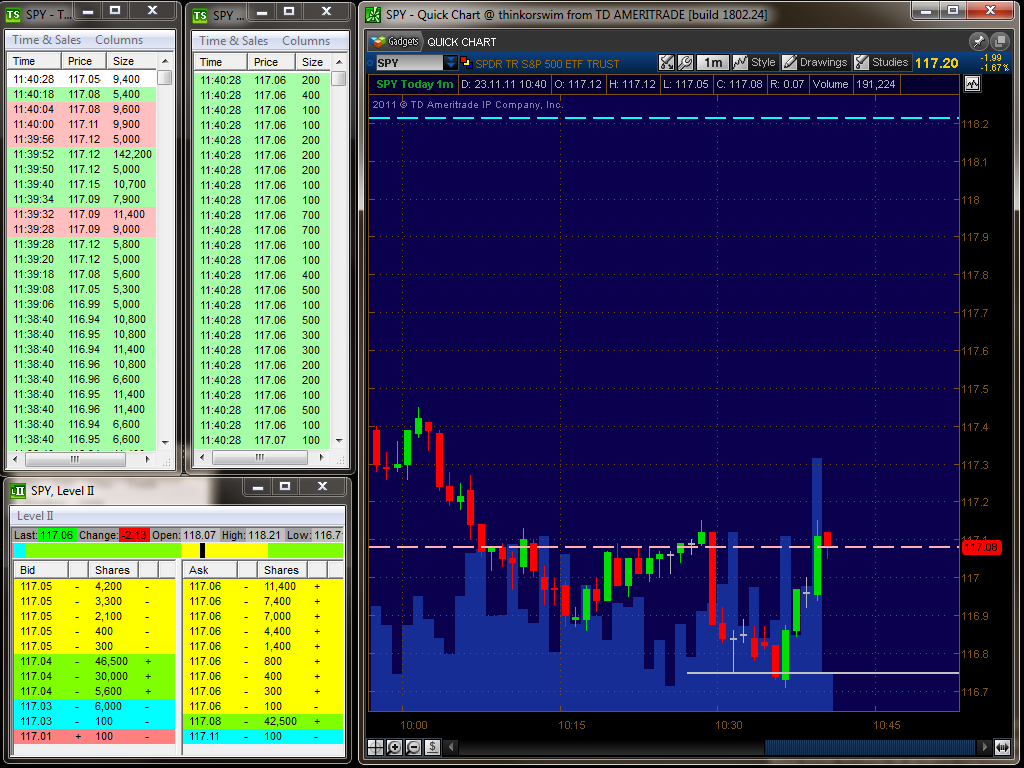The height and width of the screenshot is (768, 1024).
Task: Select the 11:40:28 117.05 9,400 row
Action: [x=82, y=79]
